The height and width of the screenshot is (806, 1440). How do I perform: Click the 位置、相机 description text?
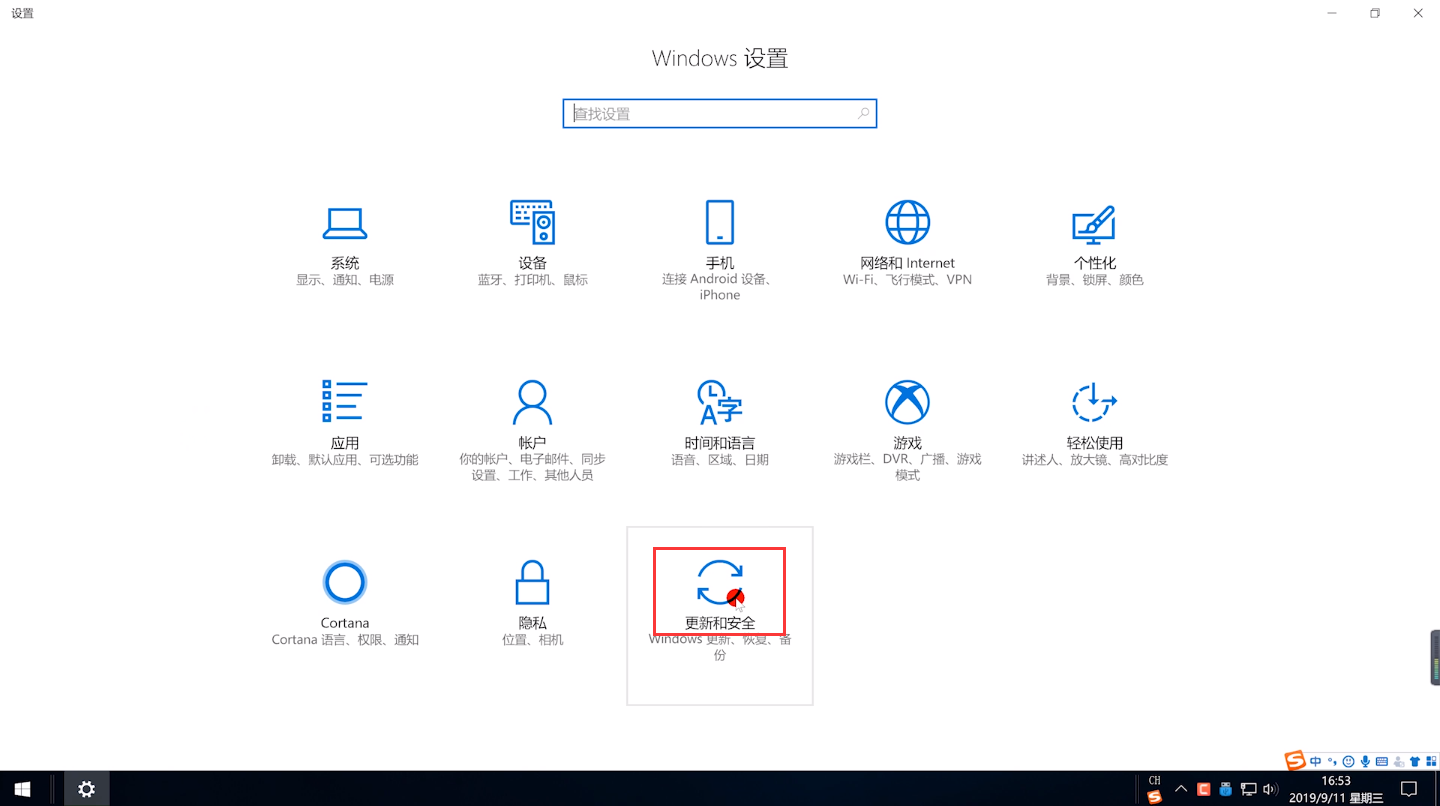pyautogui.click(x=533, y=640)
